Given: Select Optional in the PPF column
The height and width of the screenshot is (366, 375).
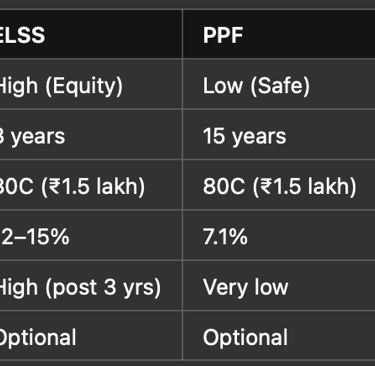Looking at the screenshot, I should [245, 337].
